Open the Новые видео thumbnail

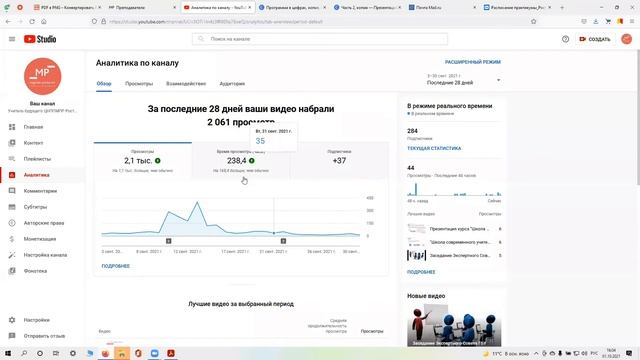454,325
